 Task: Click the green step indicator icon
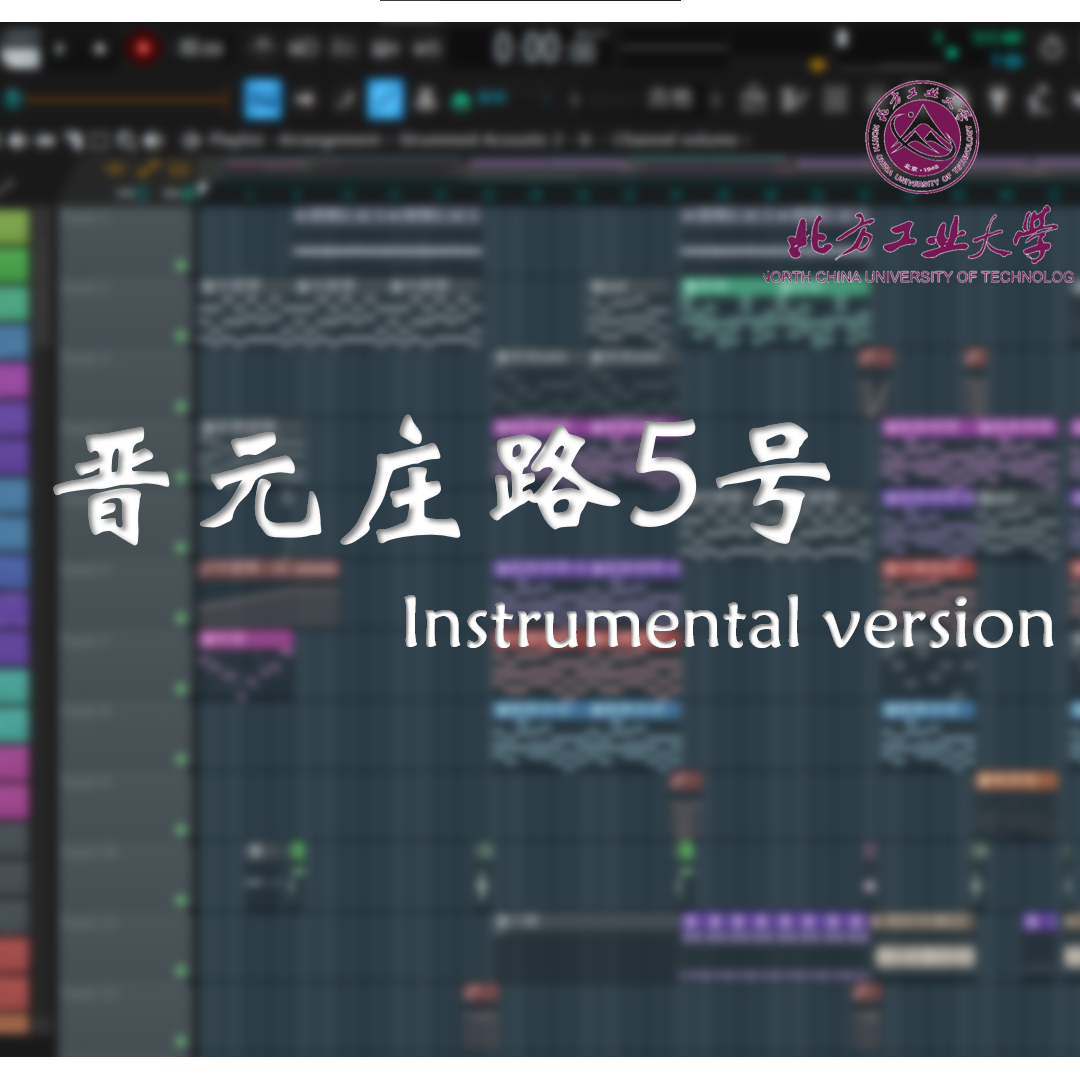tap(460, 102)
